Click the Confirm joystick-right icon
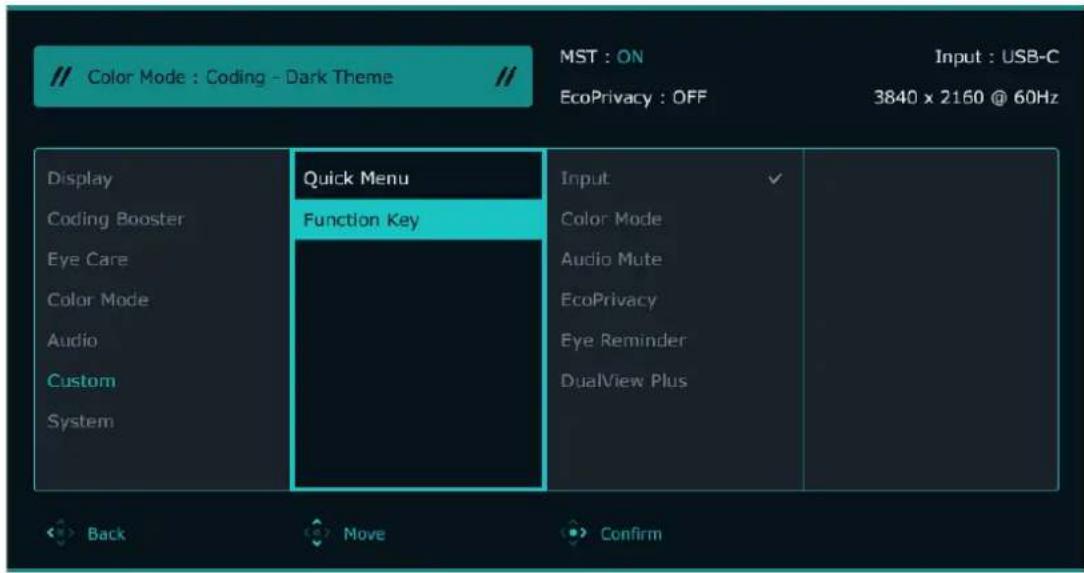1084x573 pixels. (x=574, y=534)
